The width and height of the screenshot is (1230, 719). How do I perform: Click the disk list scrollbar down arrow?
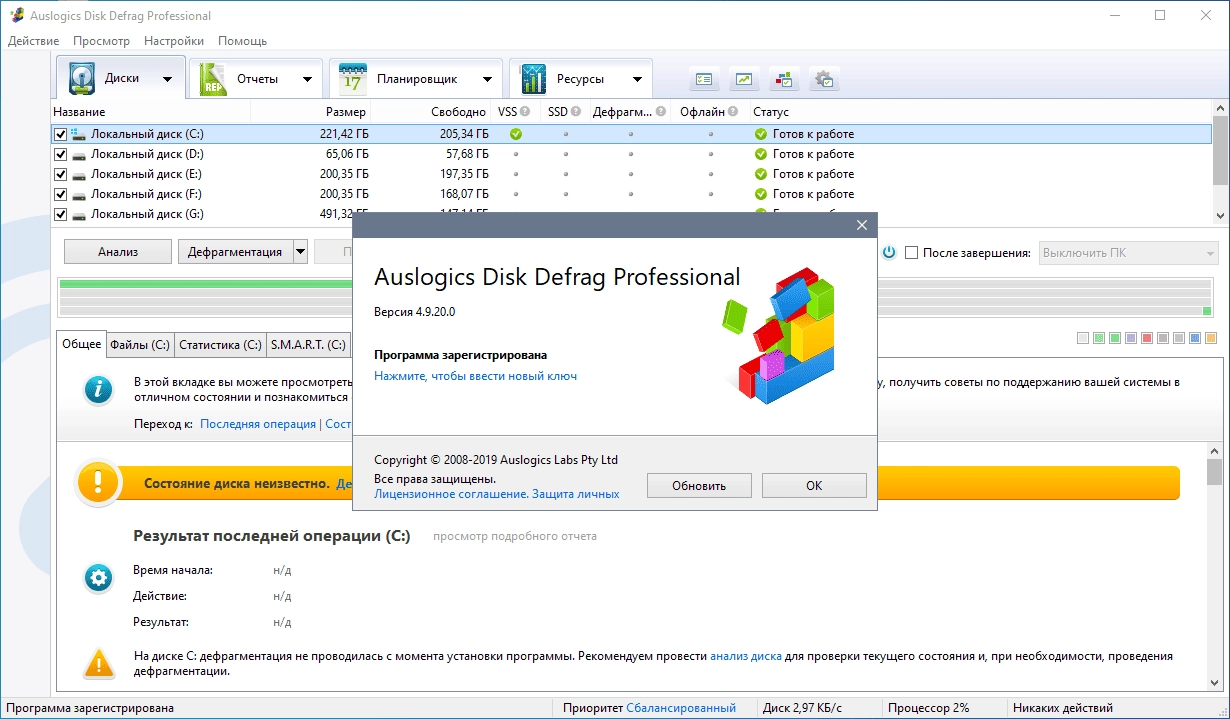click(x=1220, y=215)
